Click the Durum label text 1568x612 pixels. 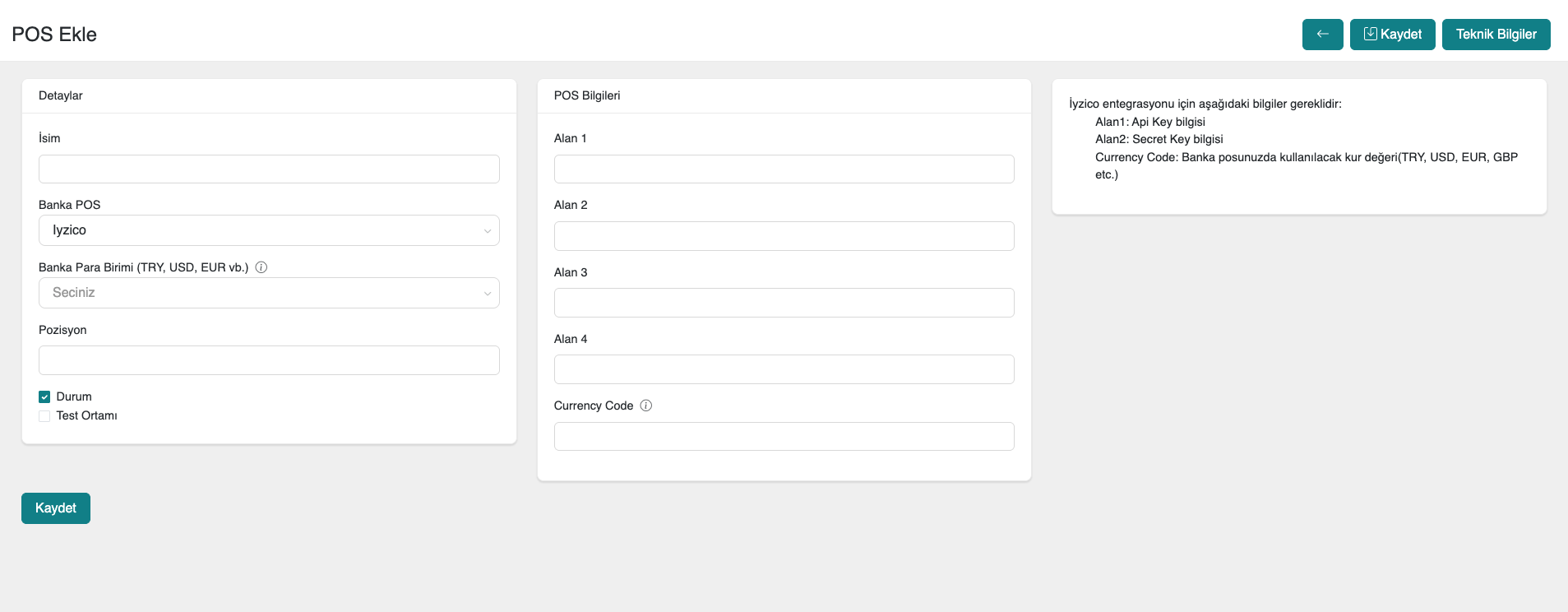point(74,396)
